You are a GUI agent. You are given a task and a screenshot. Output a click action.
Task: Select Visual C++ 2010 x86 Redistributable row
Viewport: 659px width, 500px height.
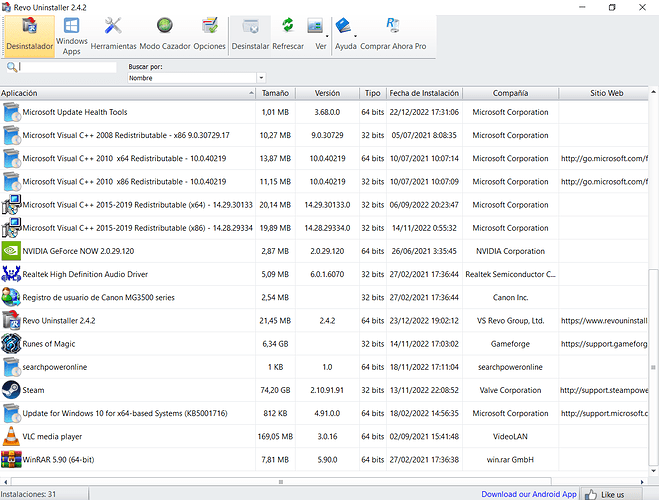click(x=324, y=182)
